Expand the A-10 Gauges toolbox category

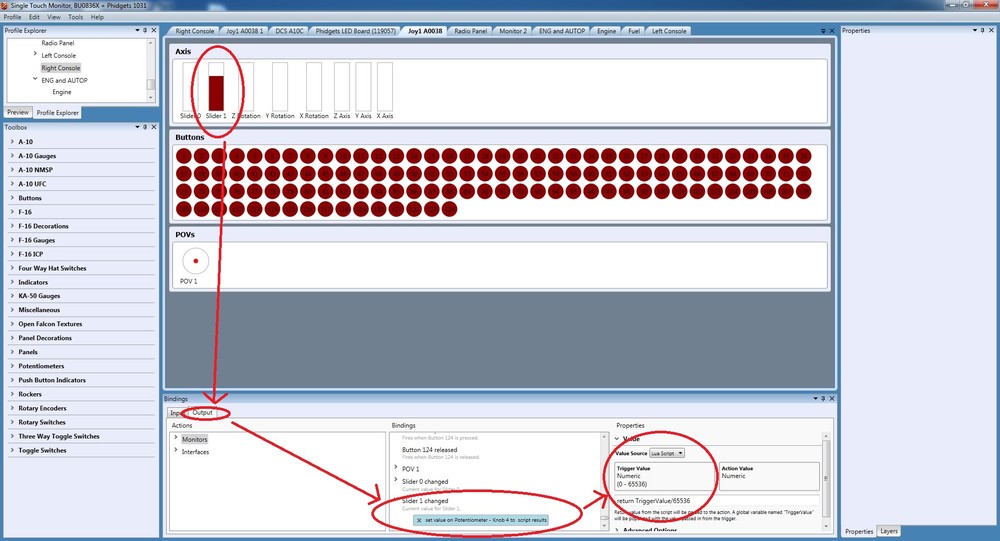(x=12, y=156)
